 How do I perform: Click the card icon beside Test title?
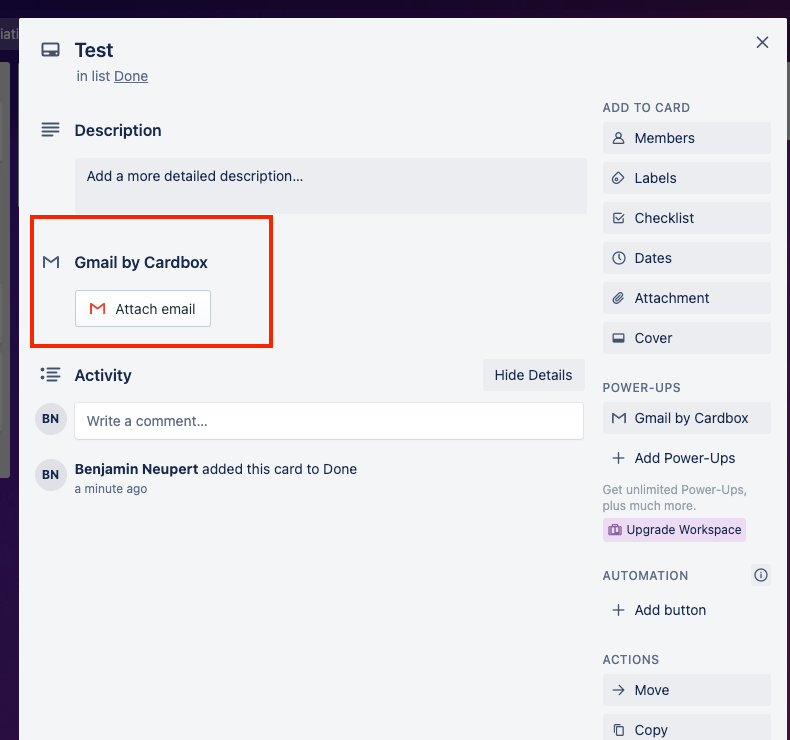tap(50, 50)
